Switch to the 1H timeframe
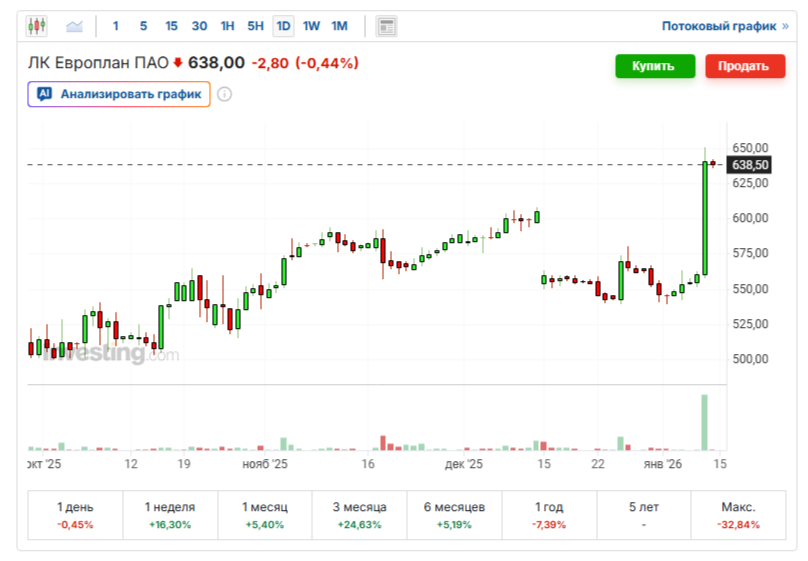 pos(227,26)
